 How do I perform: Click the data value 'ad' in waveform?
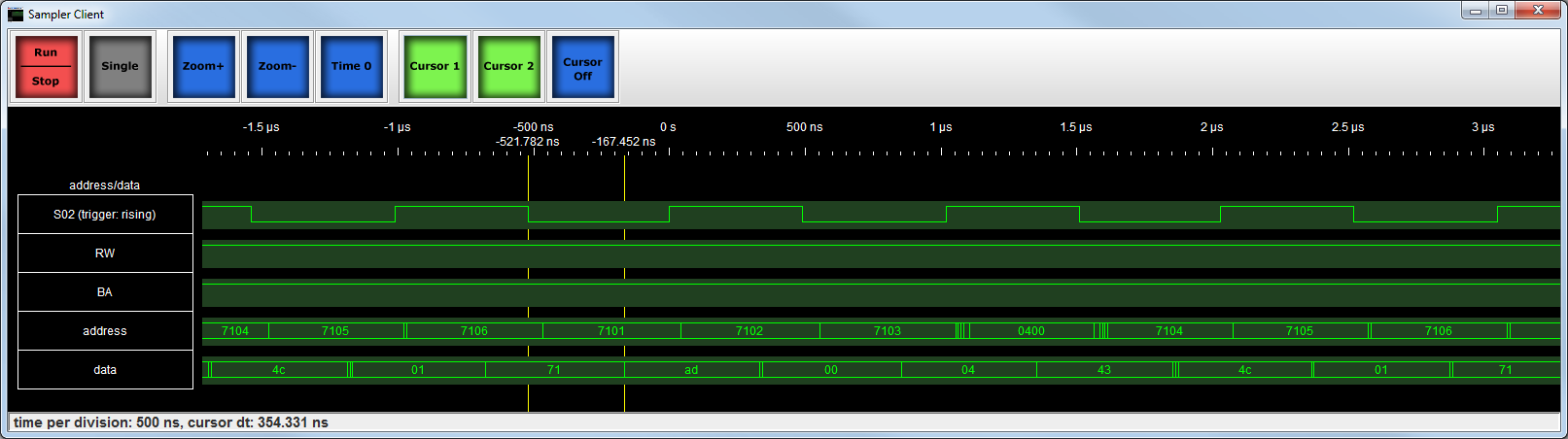(x=691, y=370)
